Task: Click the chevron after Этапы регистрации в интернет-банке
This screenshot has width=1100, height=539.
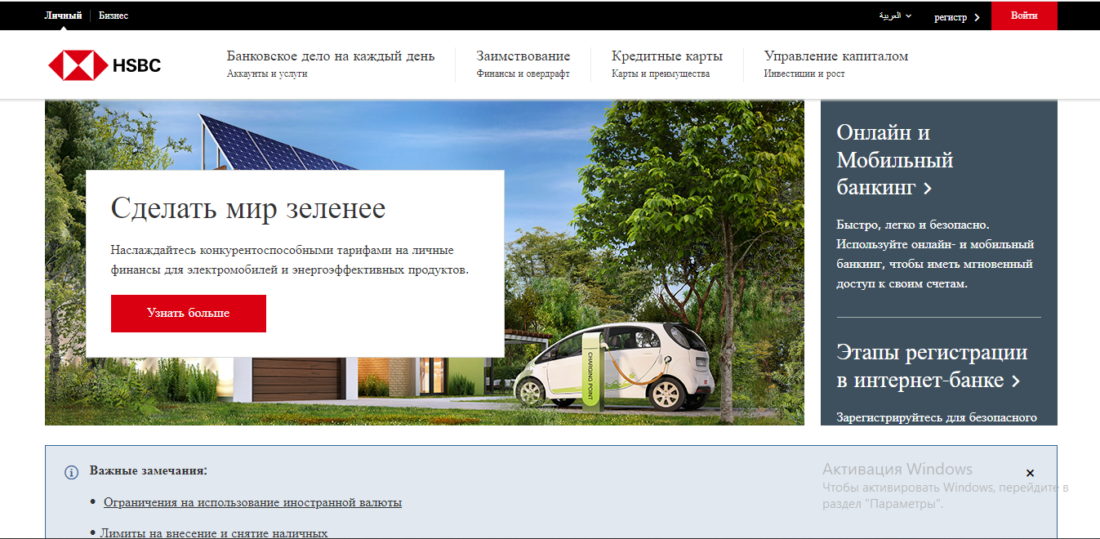Action: [x=1015, y=381]
